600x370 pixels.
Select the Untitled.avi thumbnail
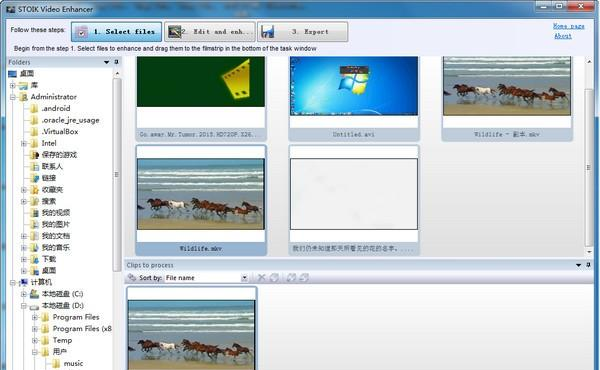[x=354, y=98]
